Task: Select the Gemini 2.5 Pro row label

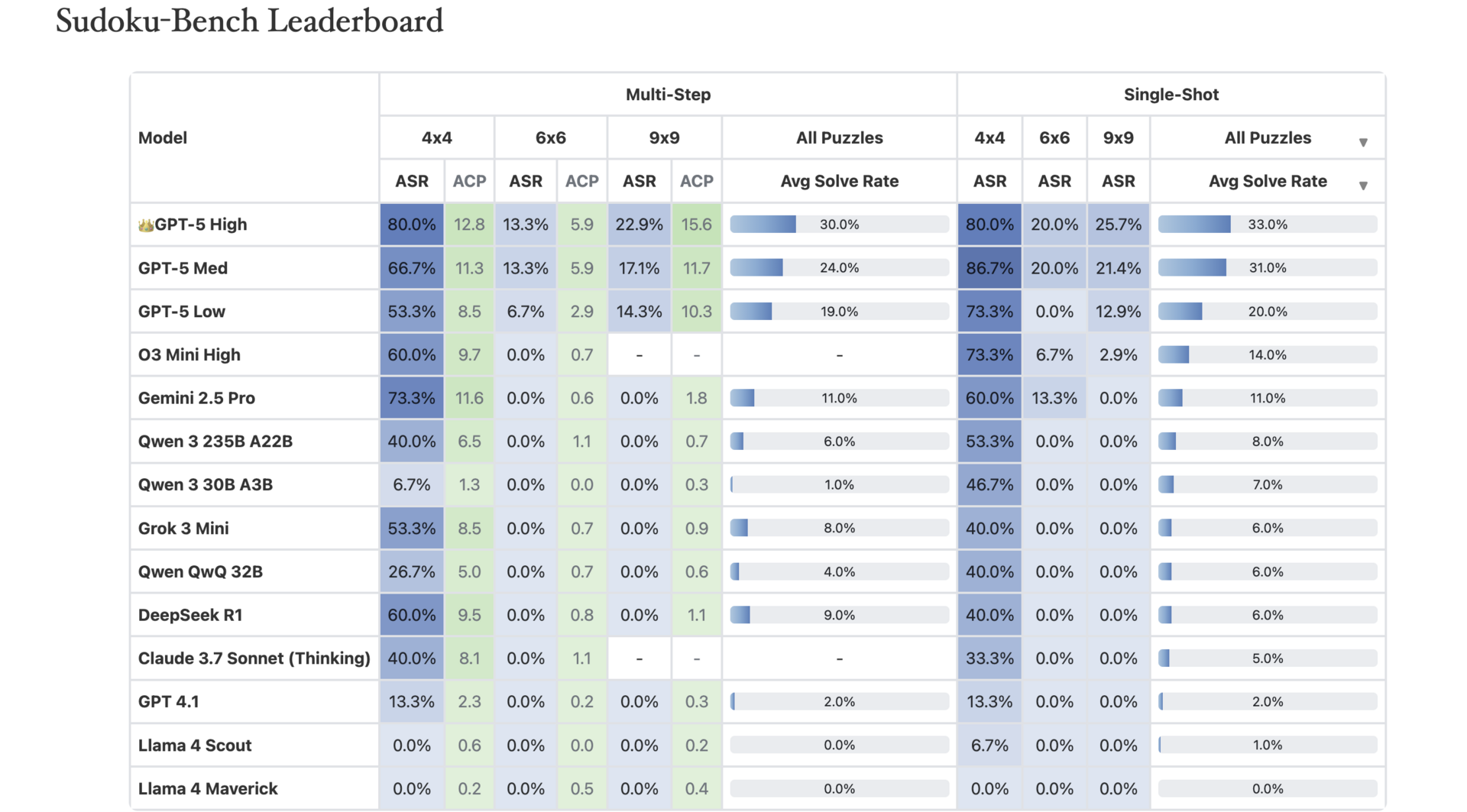Action: [196, 399]
